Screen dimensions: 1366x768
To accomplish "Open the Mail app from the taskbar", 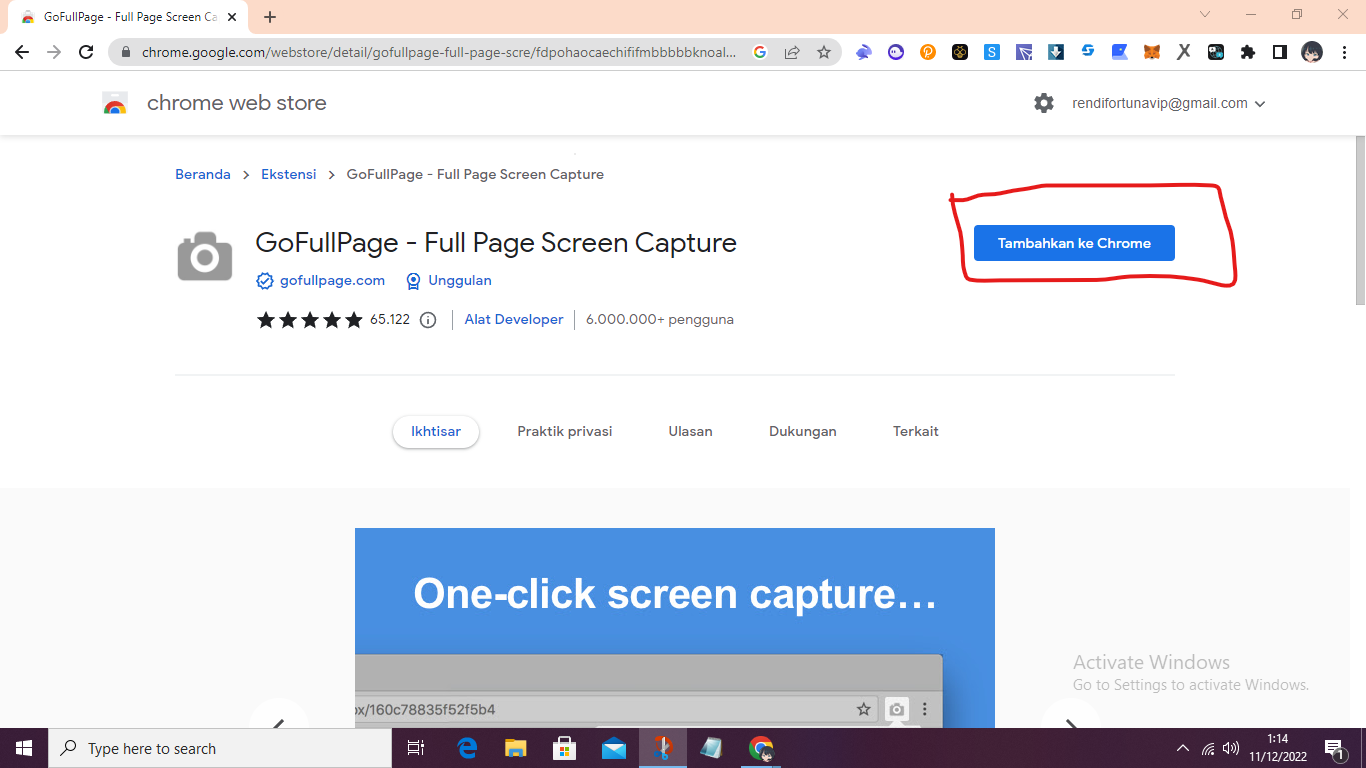I will tap(614, 748).
